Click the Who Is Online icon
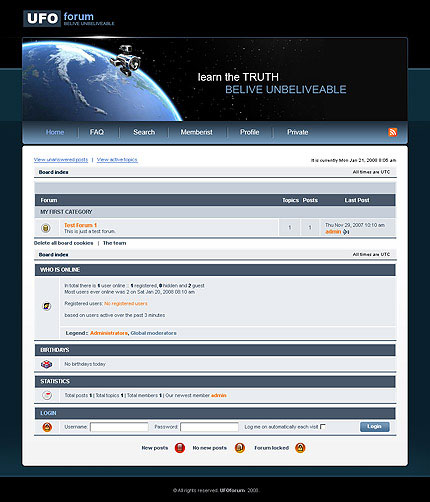The image size is (430, 502). (47, 306)
